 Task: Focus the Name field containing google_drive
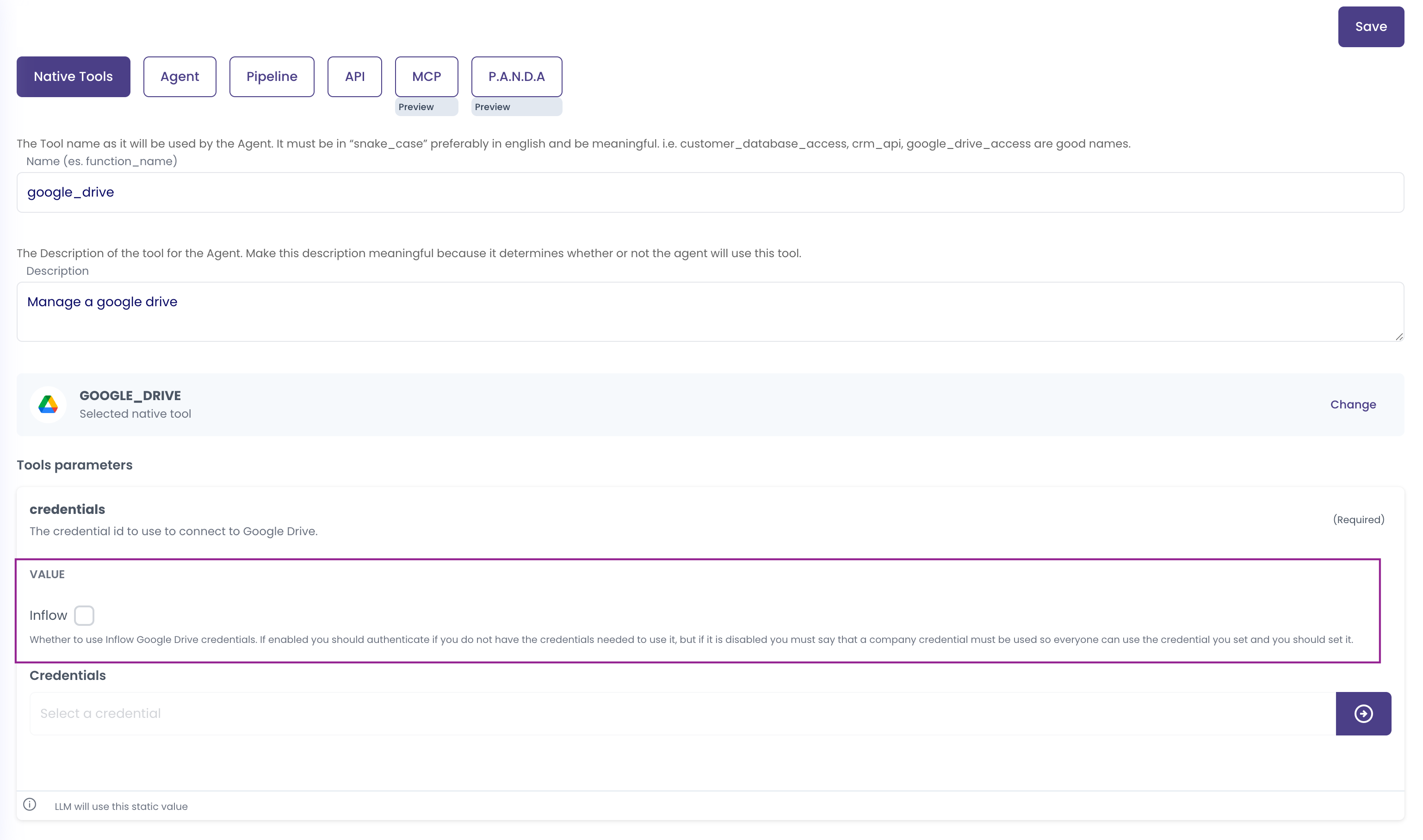point(710,192)
